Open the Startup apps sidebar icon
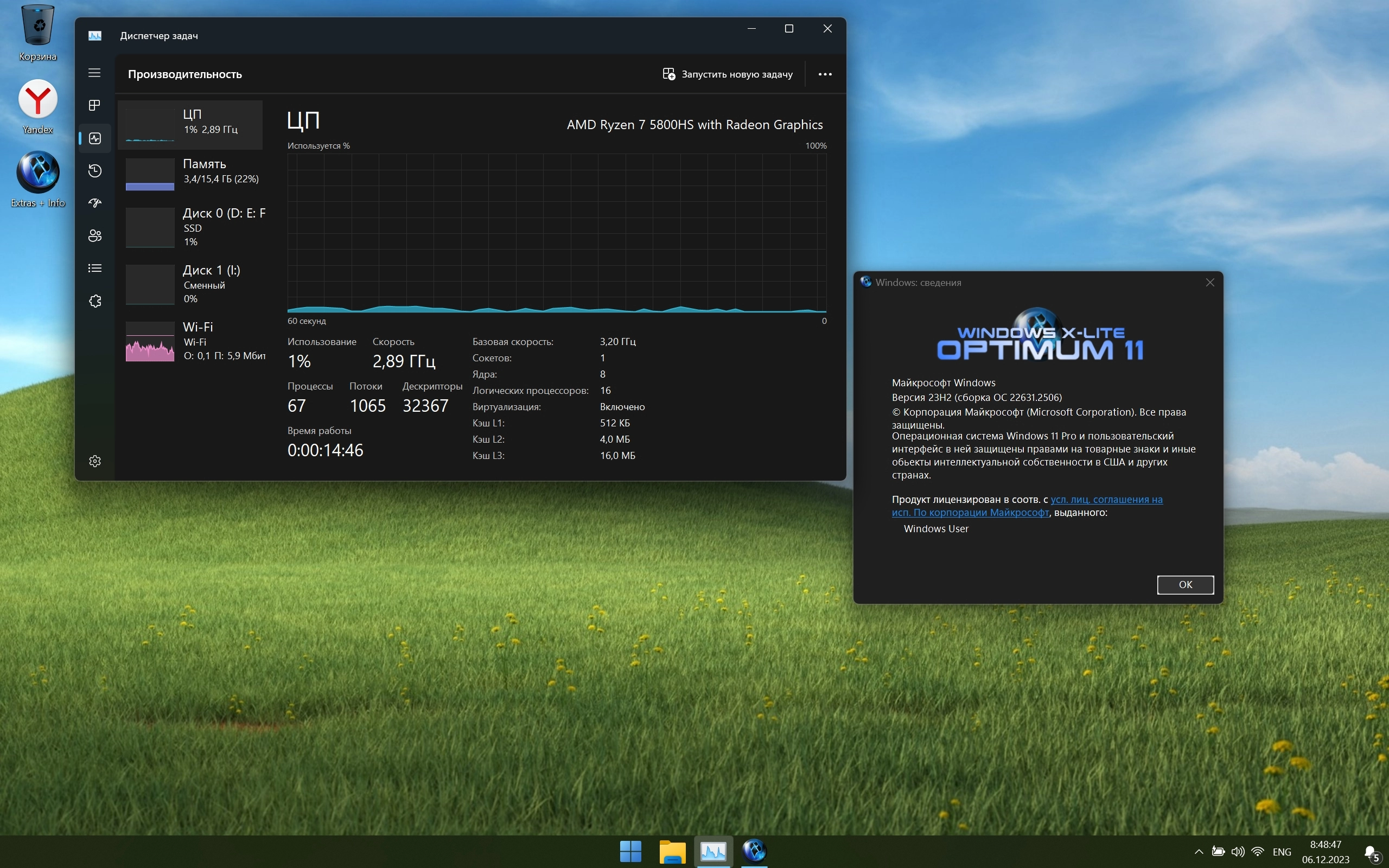 (x=95, y=203)
